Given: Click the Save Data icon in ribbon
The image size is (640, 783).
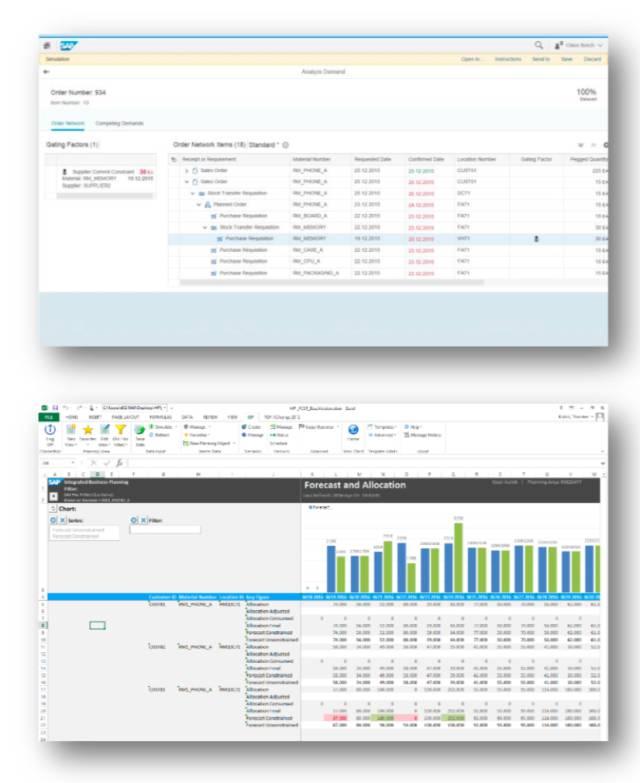Looking at the screenshot, I should tap(140, 430).
